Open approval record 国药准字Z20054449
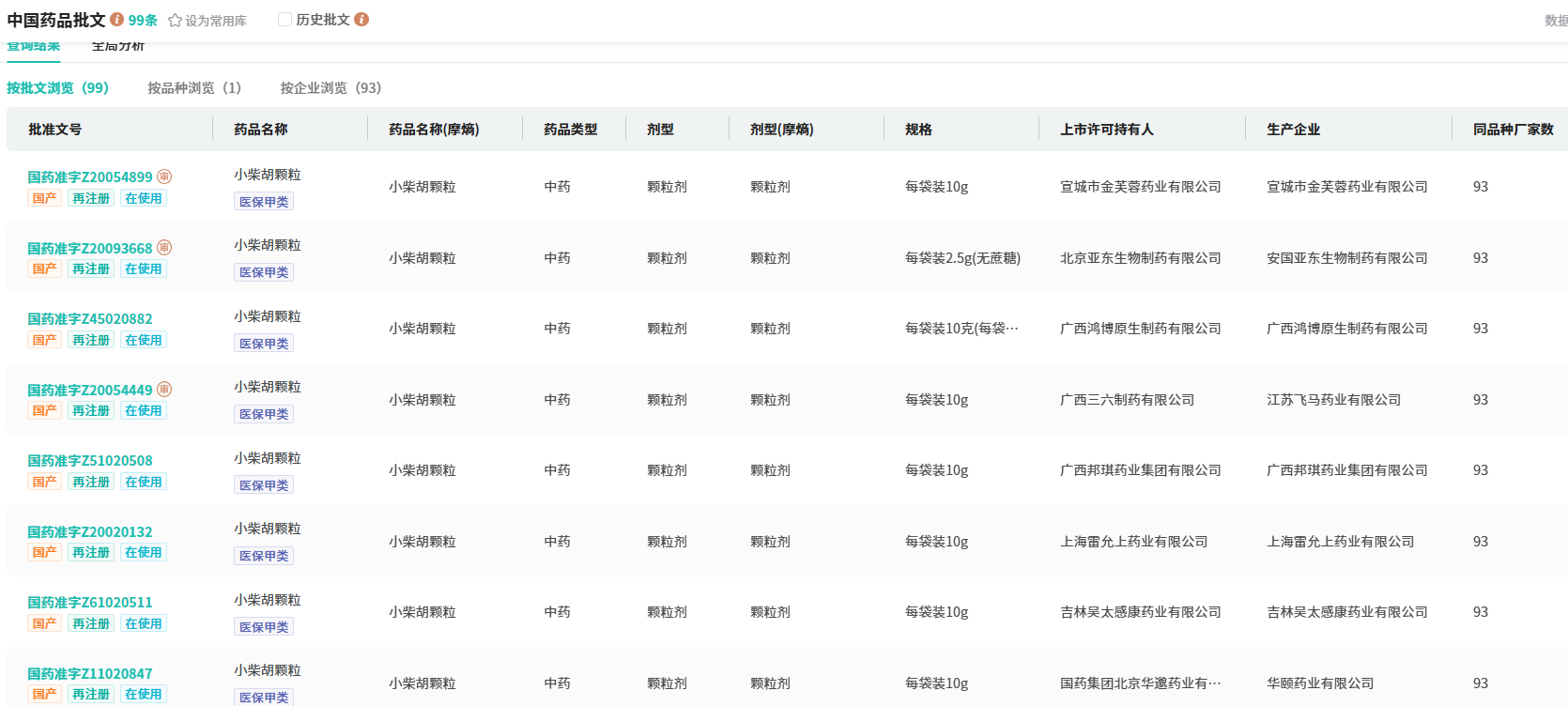 [90, 391]
